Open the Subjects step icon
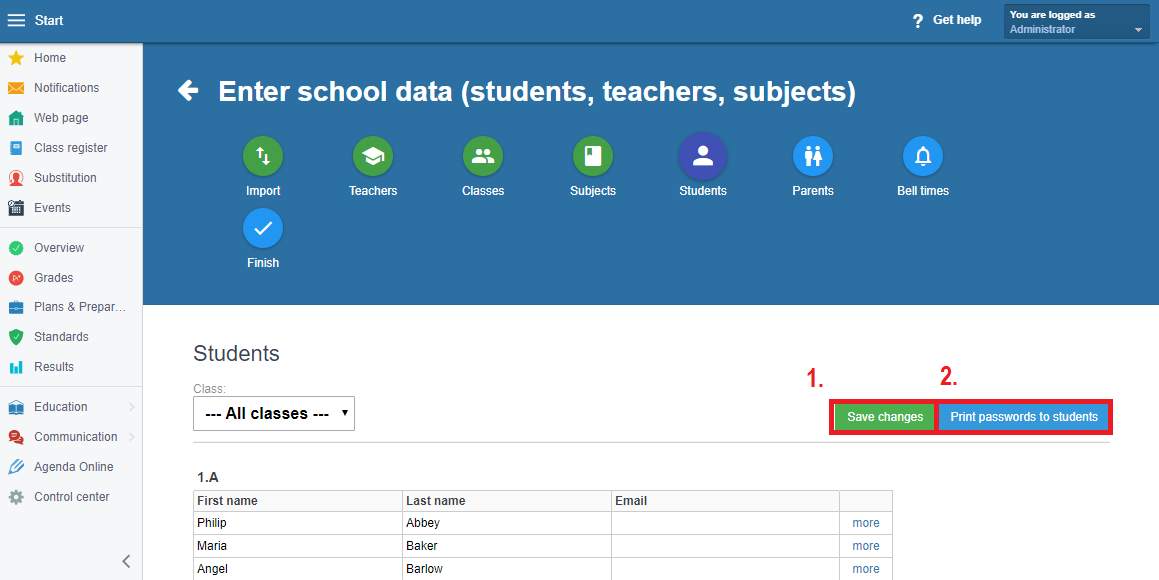This screenshot has height=580, width=1159. click(593, 157)
